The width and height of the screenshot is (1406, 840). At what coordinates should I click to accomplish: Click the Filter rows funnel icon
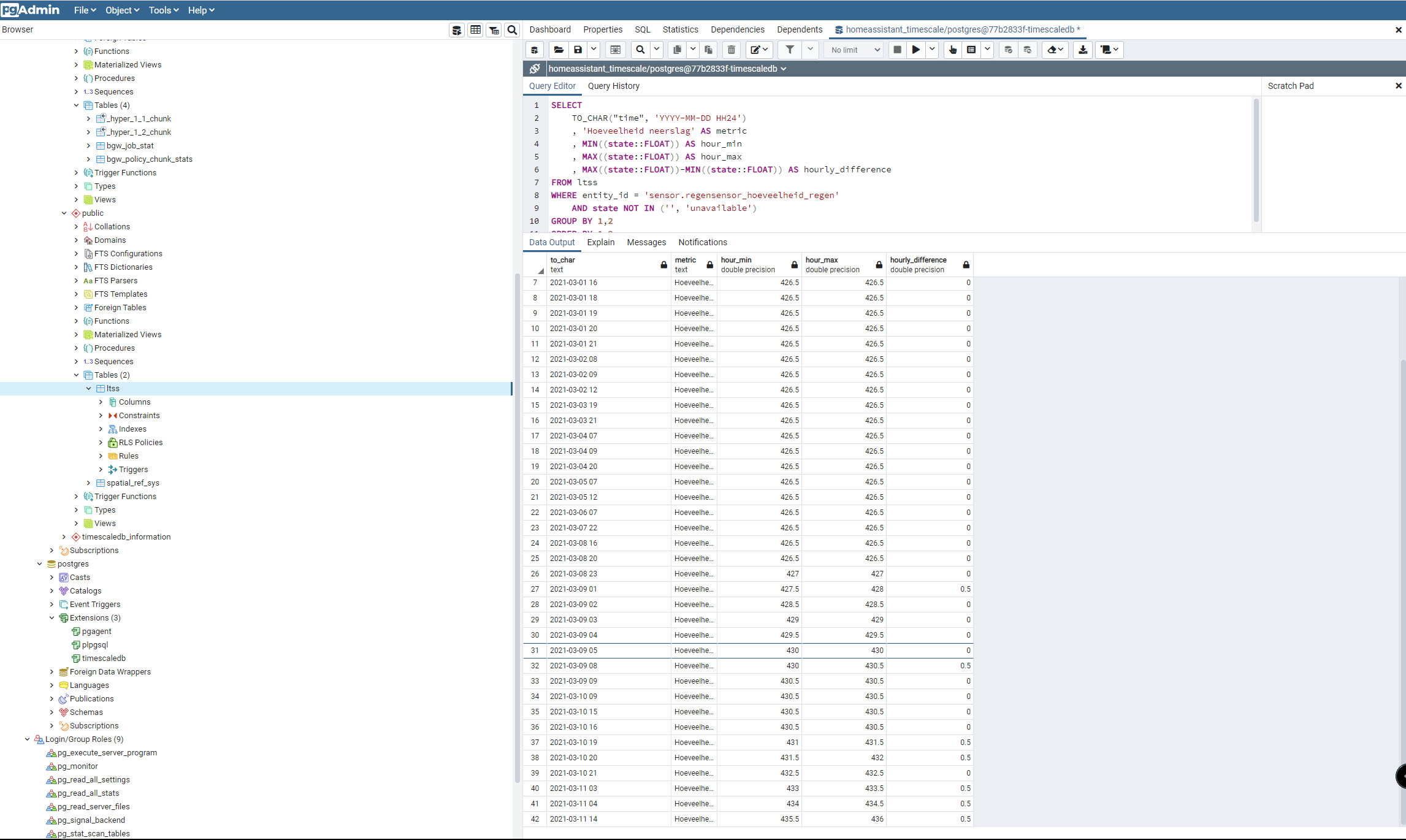click(790, 50)
